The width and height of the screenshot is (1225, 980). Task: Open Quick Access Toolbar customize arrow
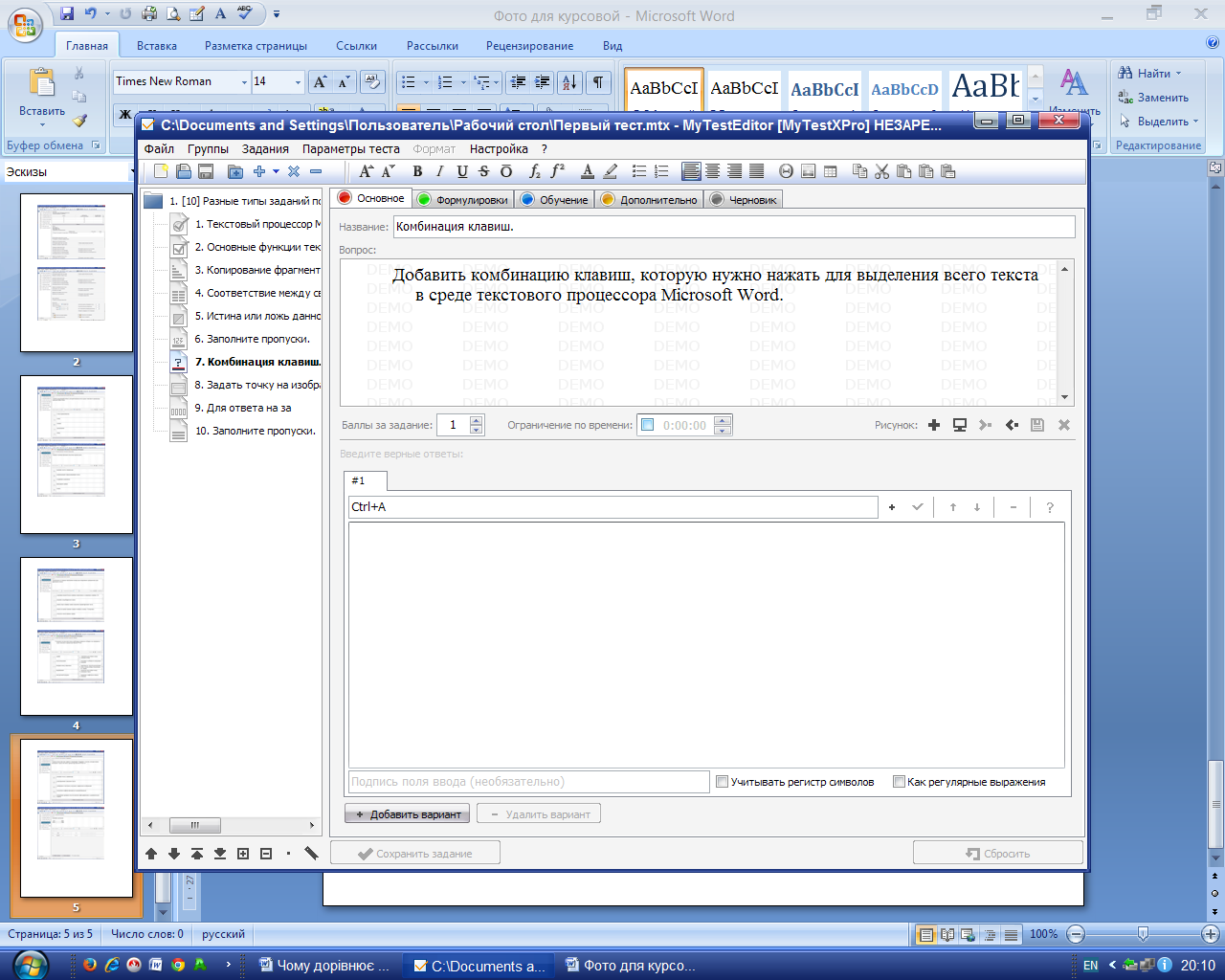point(277,14)
